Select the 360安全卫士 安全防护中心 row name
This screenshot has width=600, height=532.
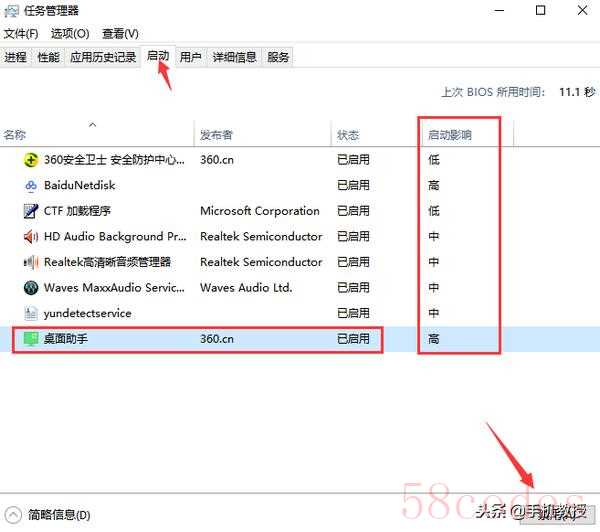tap(114, 160)
